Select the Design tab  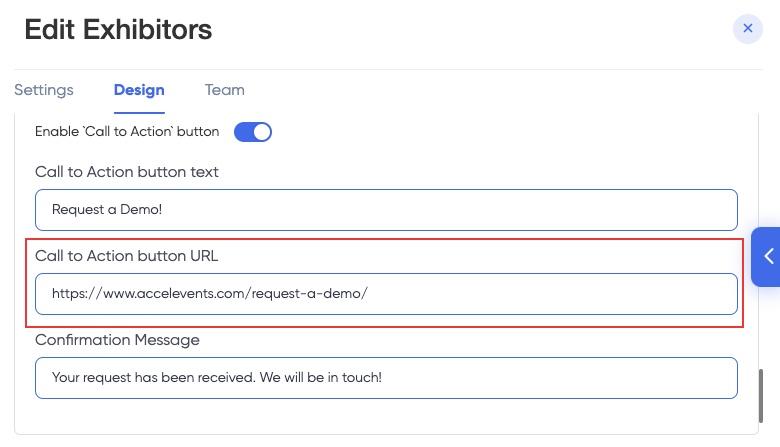click(x=139, y=90)
